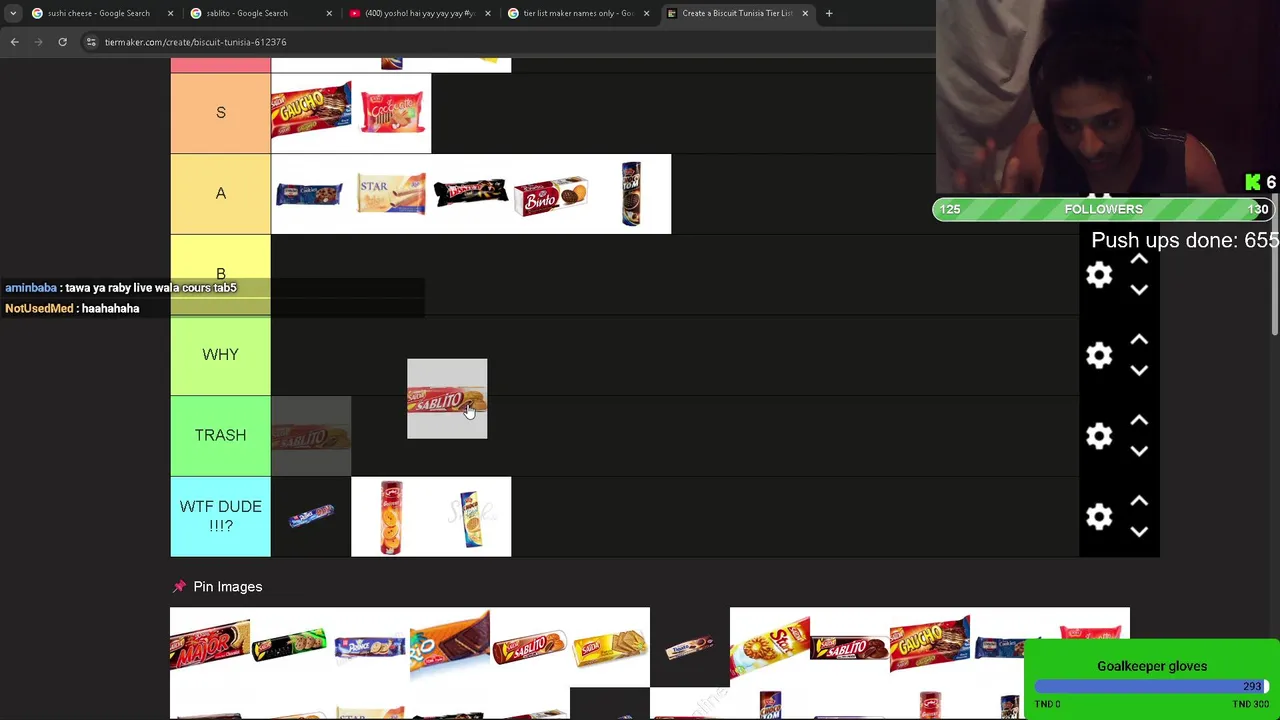Close the YouTube tab
Viewport: 1280px width, 720px height.
point(488,13)
